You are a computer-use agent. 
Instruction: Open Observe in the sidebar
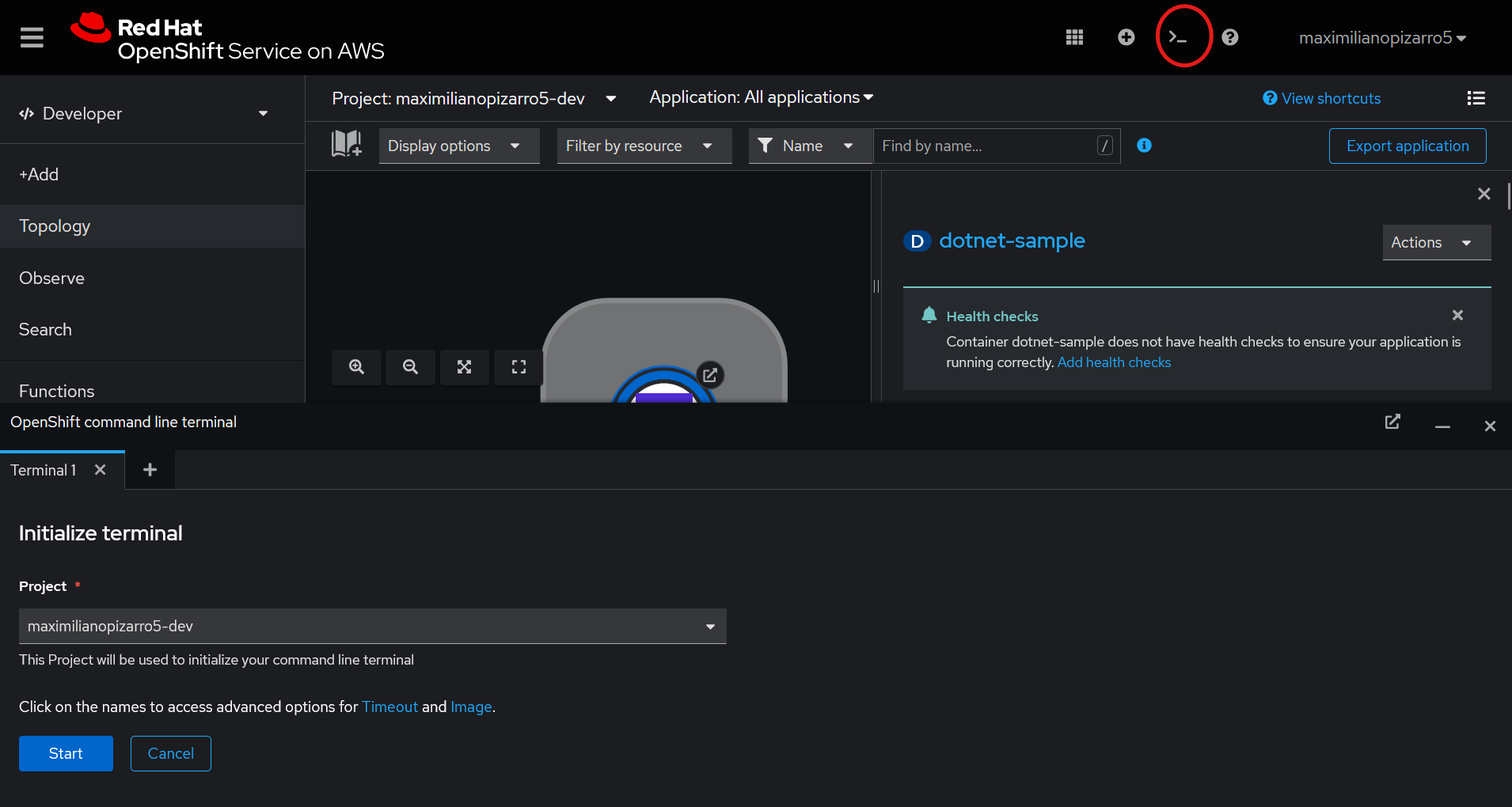[152, 278]
